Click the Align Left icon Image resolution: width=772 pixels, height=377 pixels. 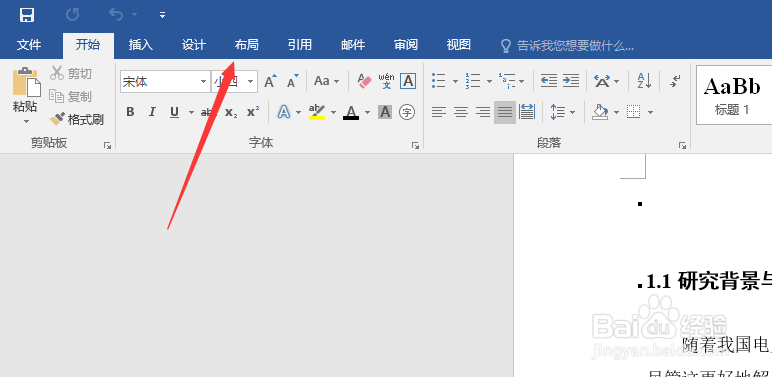[x=439, y=112]
